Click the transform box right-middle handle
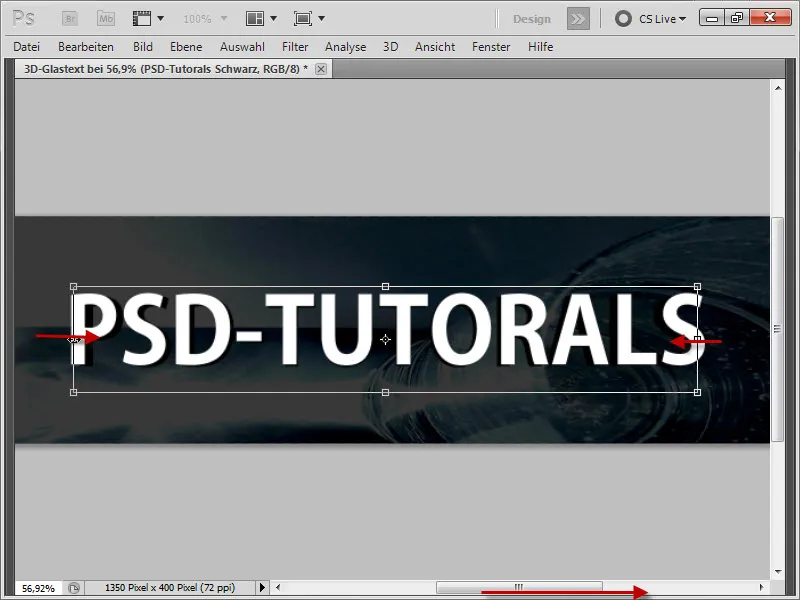The width and height of the screenshot is (800, 600). coord(697,339)
